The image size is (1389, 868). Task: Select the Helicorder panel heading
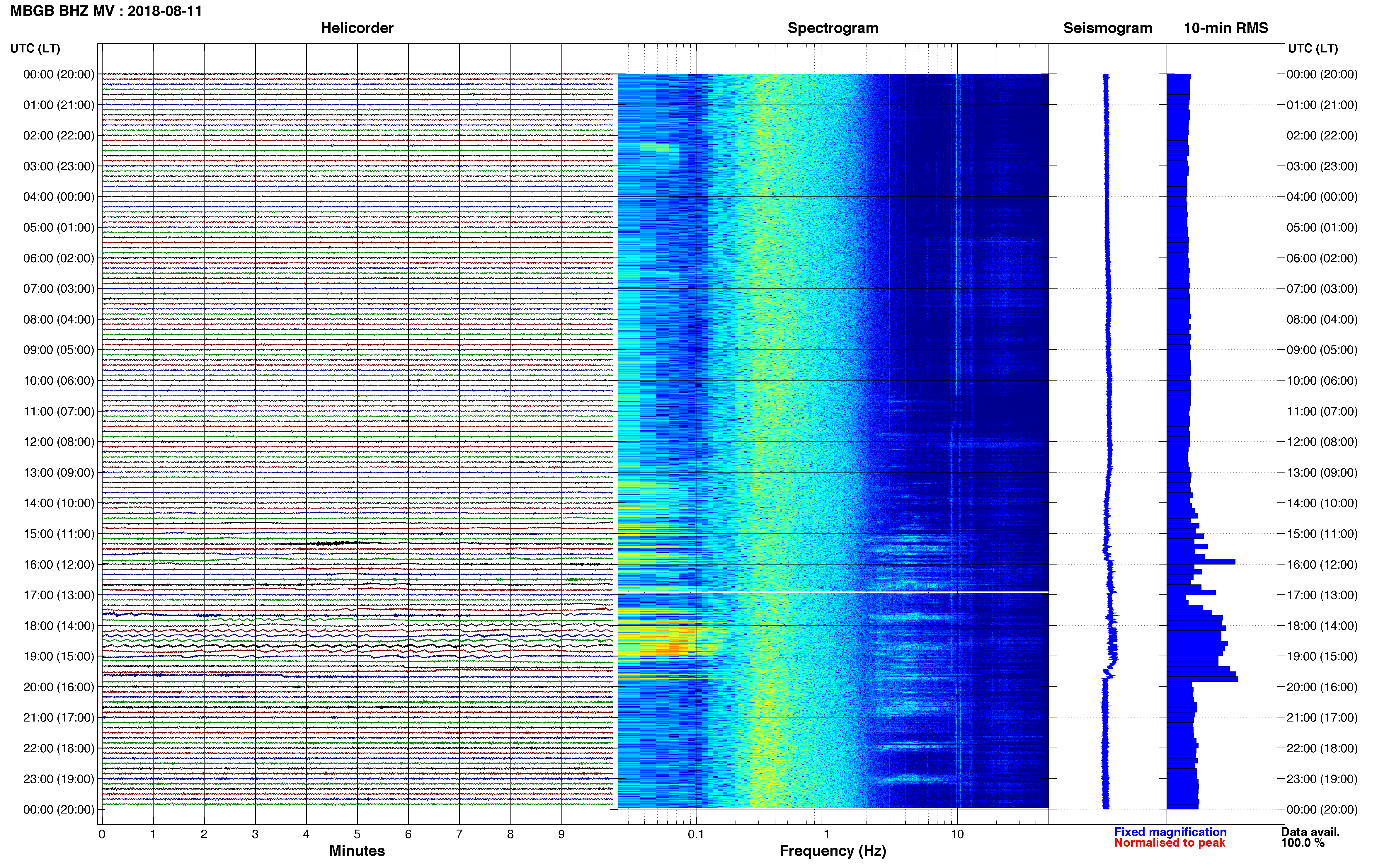pyautogui.click(x=357, y=28)
